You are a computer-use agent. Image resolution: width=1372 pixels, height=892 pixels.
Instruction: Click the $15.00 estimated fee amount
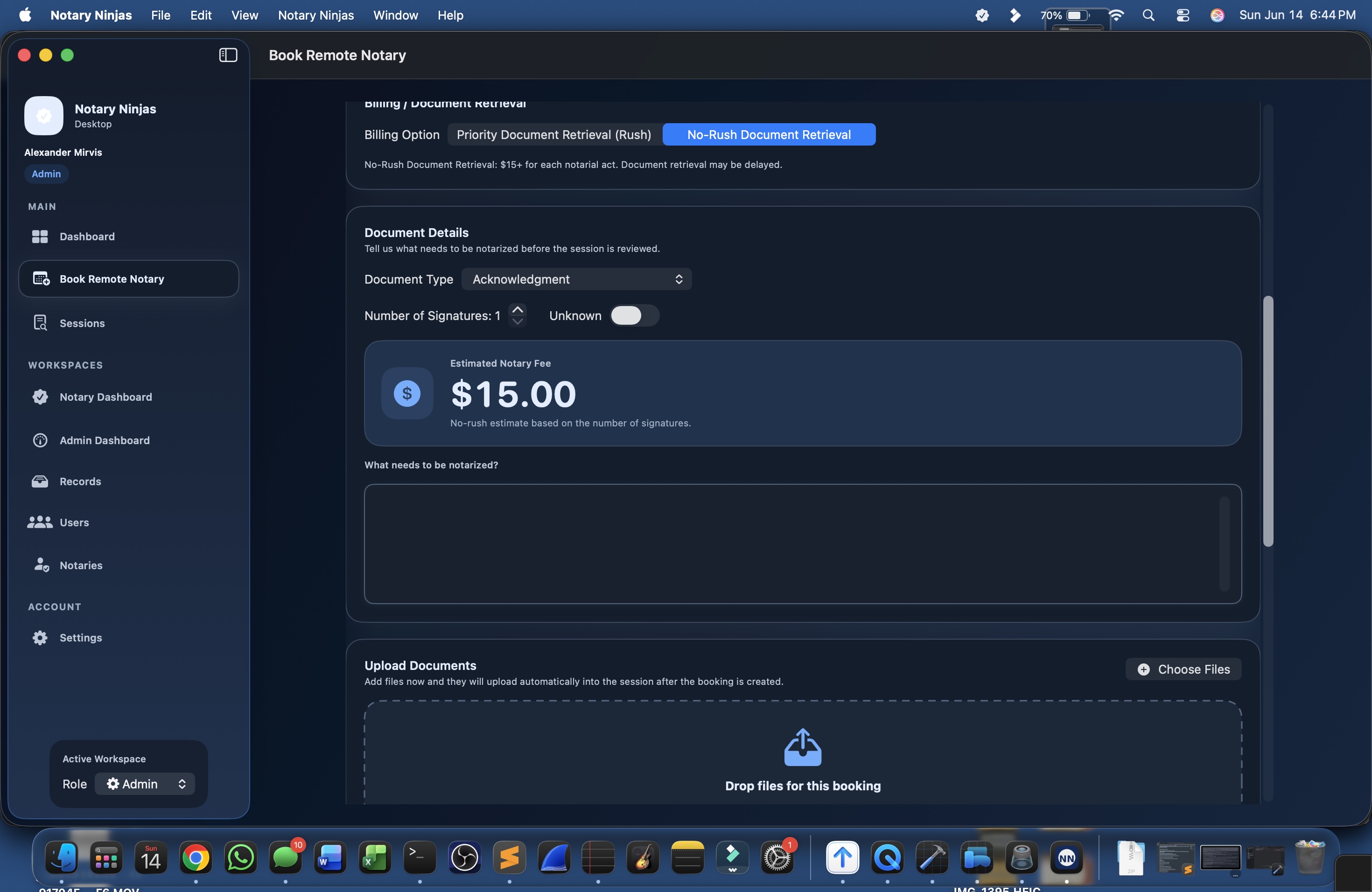pyautogui.click(x=513, y=394)
